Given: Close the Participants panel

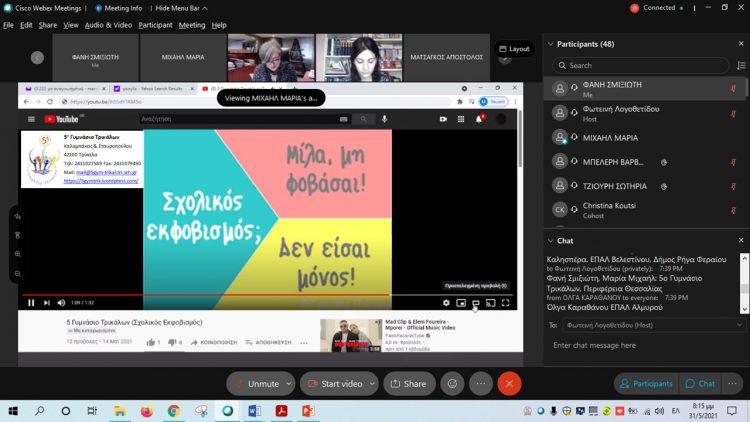Looking at the screenshot, I should tap(741, 44).
